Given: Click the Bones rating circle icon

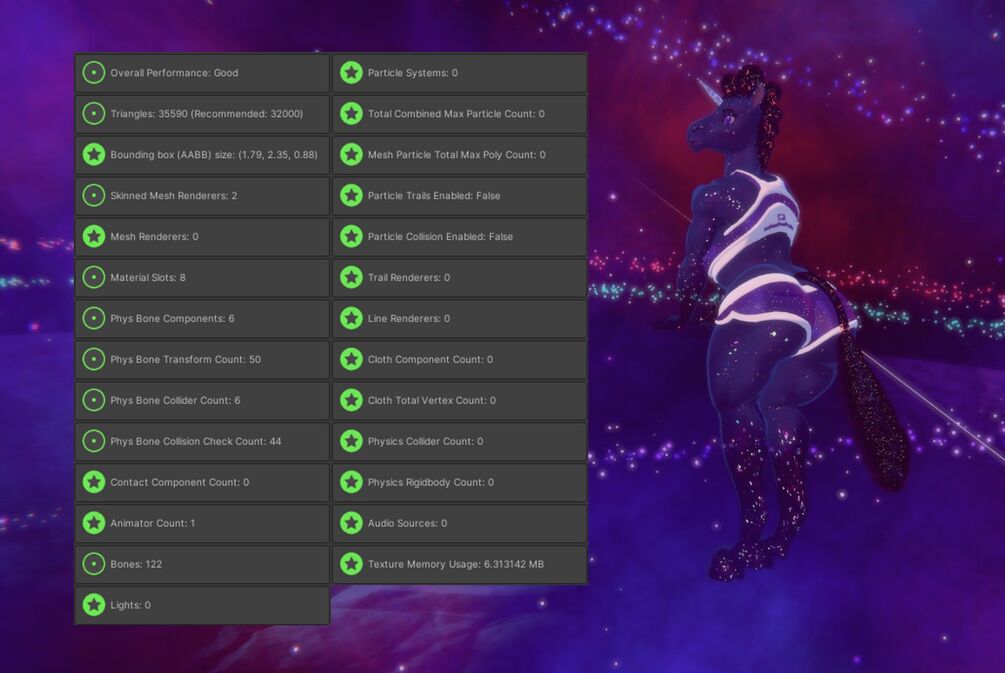Looking at the screenshot, I should tap(94, 565).
